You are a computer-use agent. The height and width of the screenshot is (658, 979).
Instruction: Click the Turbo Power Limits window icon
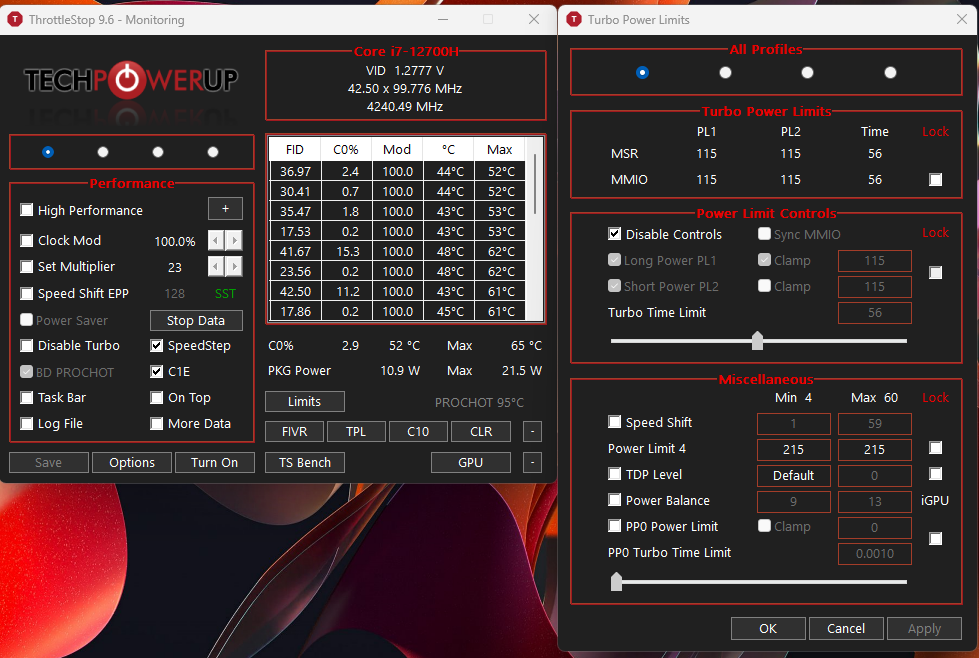point(574,19)
